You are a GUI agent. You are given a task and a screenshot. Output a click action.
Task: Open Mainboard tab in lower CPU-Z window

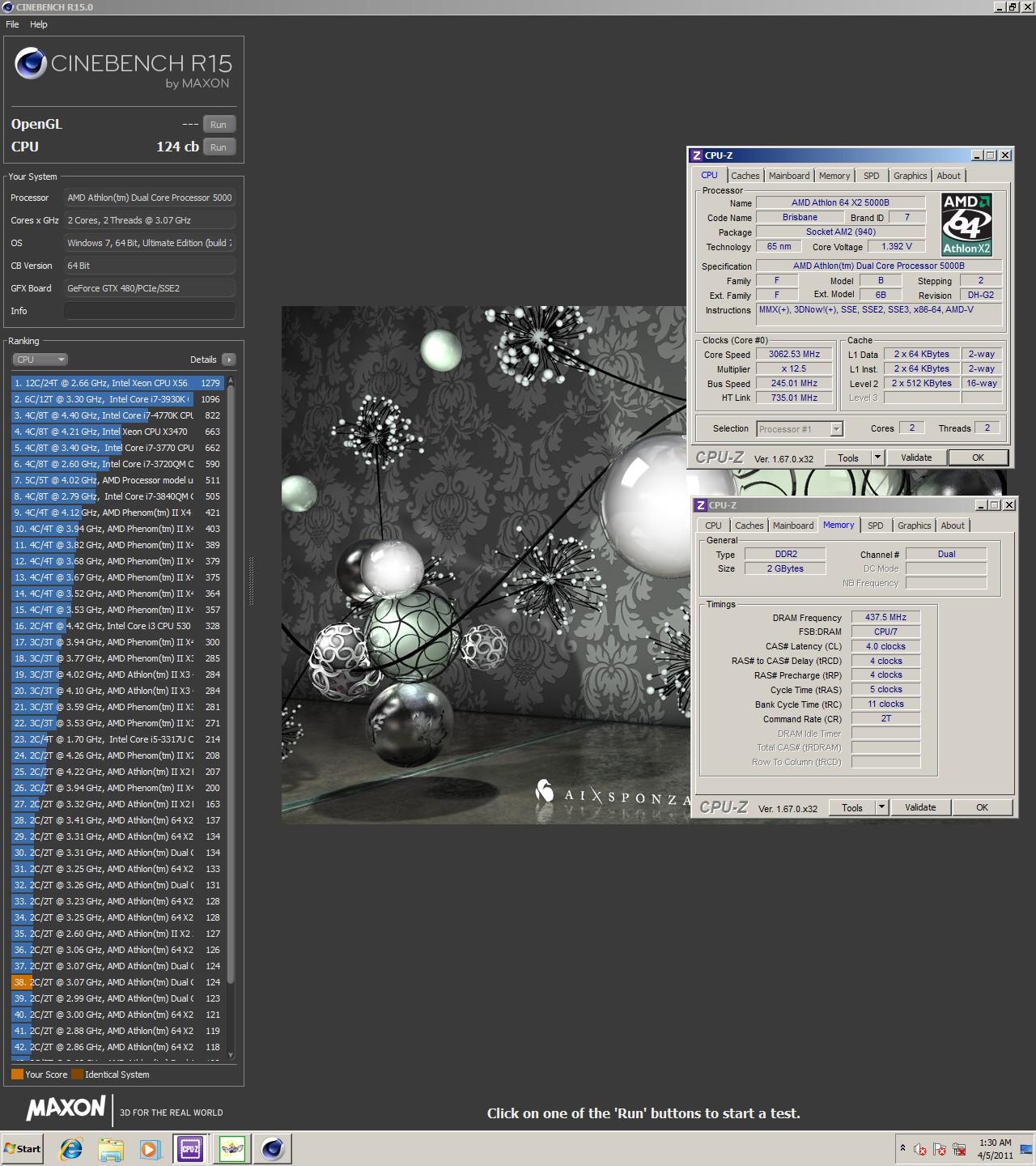pyautogui.click(x=793, y=526)
